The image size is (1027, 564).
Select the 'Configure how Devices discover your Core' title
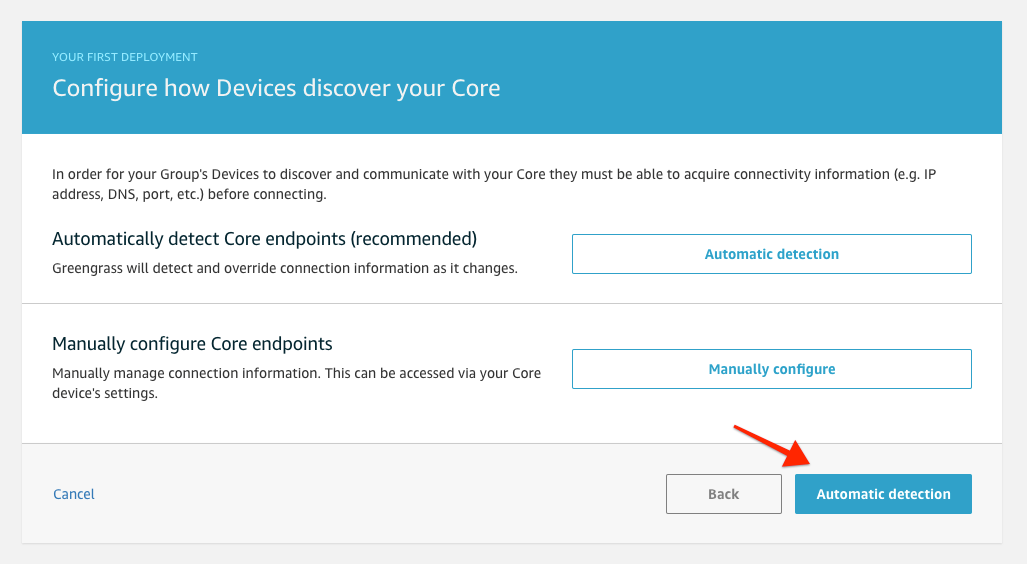point(276,88)
